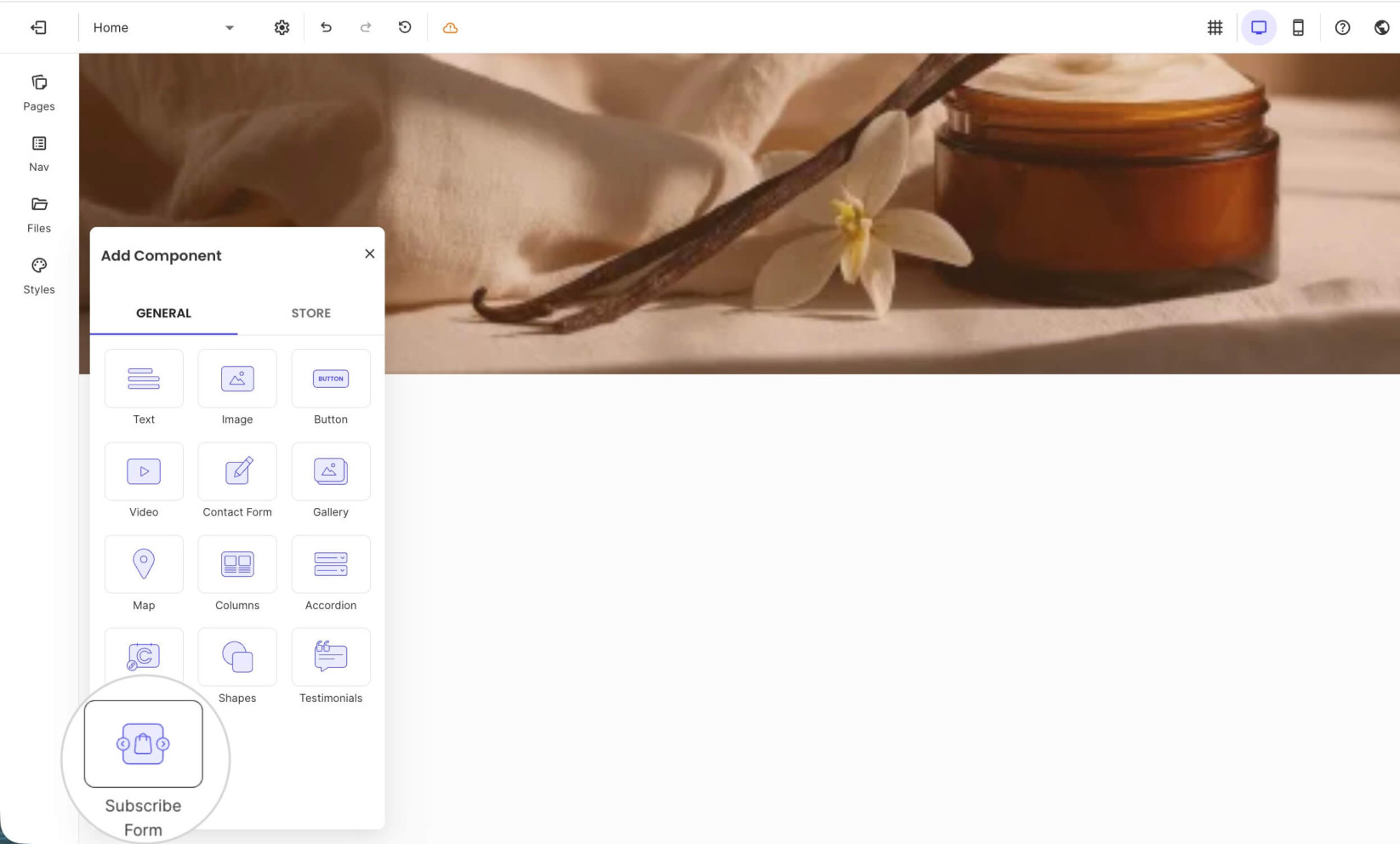Undo the last change
The width and height of the screenshot is (1400, 844).
(326, 27)
